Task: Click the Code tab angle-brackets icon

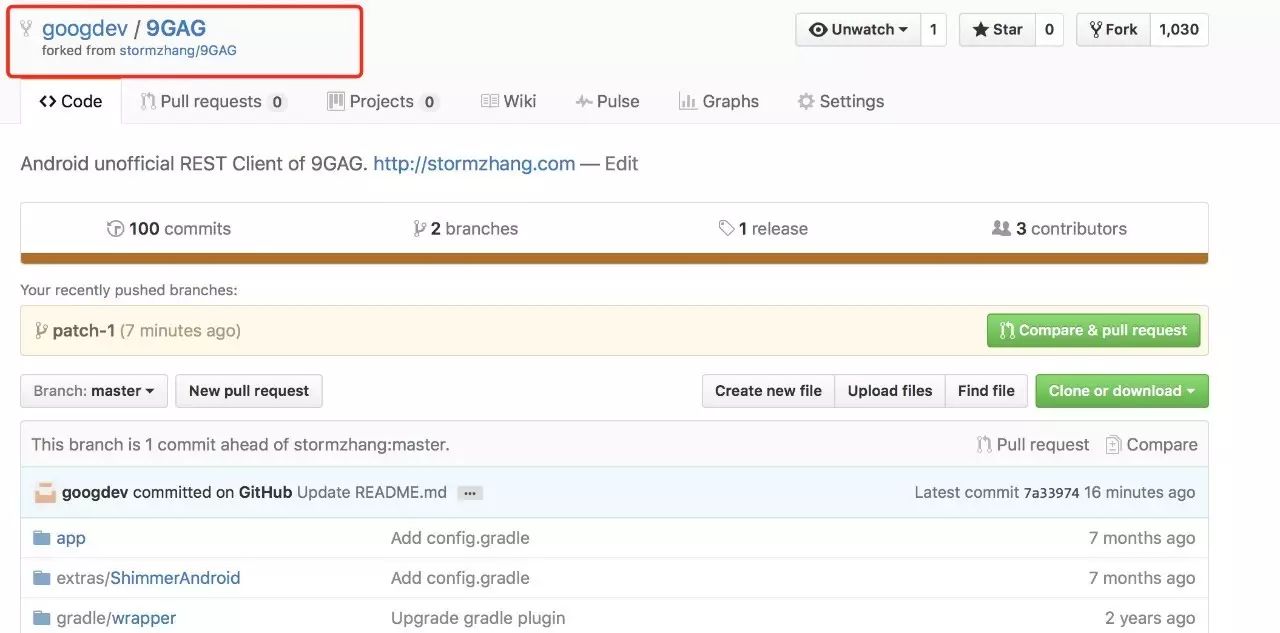Action: coord(48,101)
